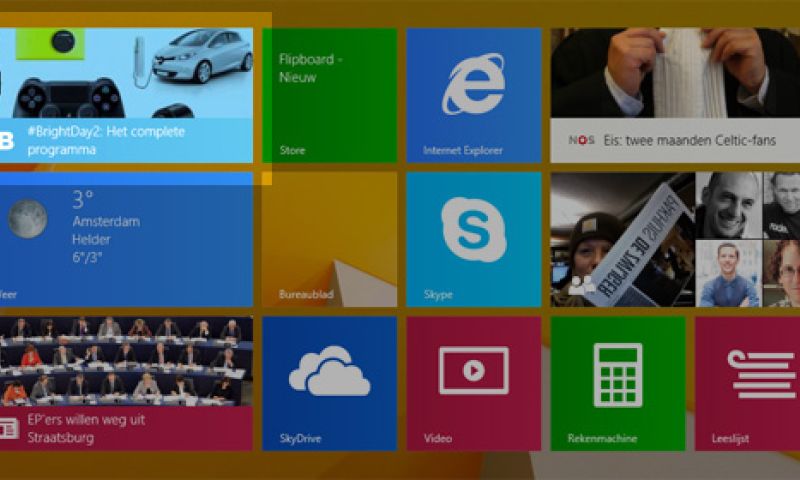Open the People contacts photo tile
800x480 pixels.
pyautogui.click(x=675, y=239)
